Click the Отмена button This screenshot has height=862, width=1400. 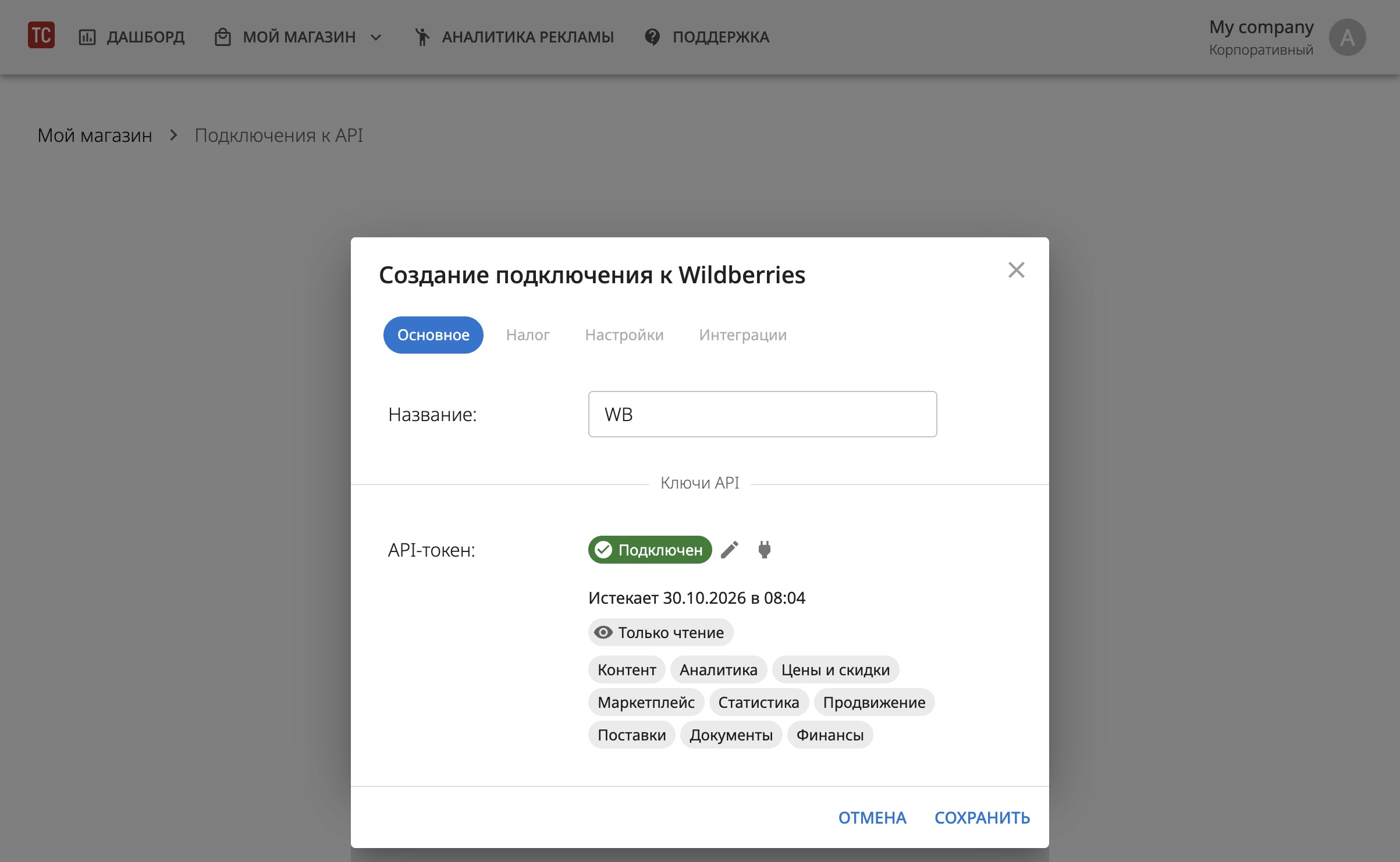pos(872,818)
